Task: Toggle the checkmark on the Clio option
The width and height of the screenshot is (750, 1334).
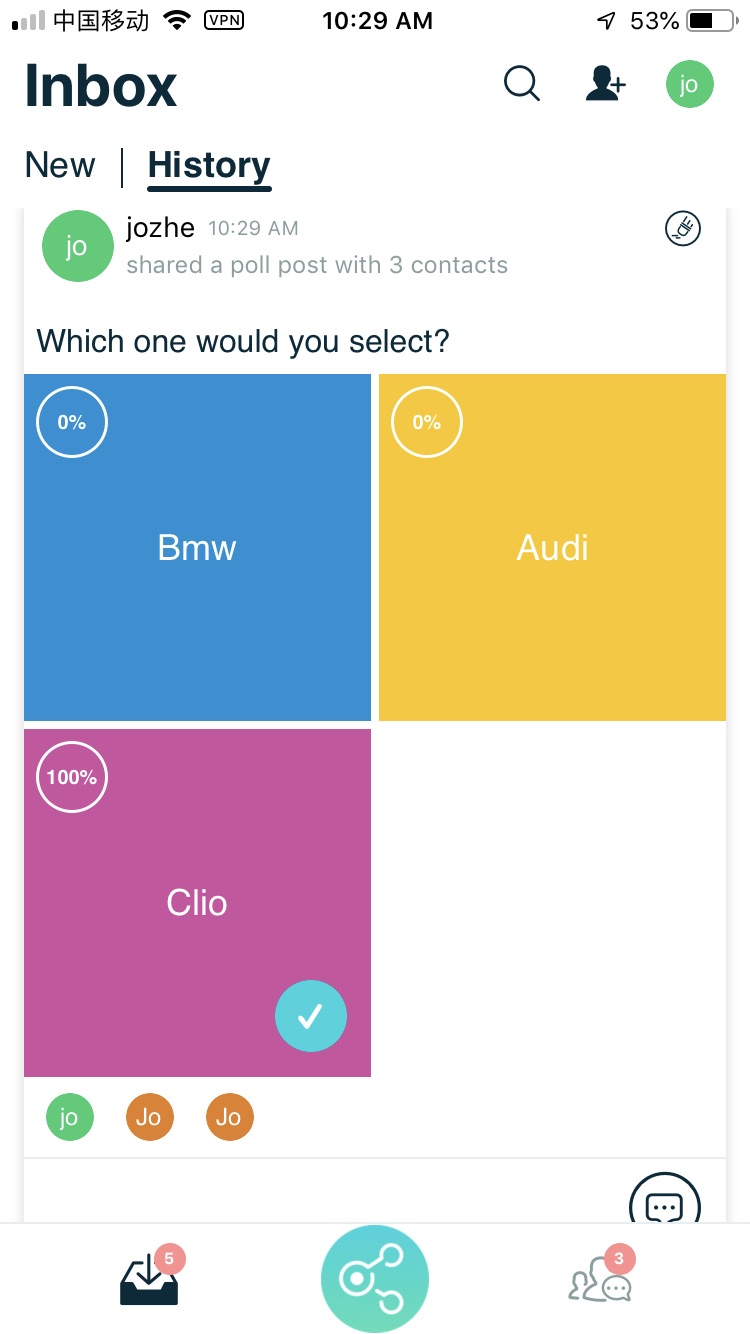Action: (x=311, y=1016)
